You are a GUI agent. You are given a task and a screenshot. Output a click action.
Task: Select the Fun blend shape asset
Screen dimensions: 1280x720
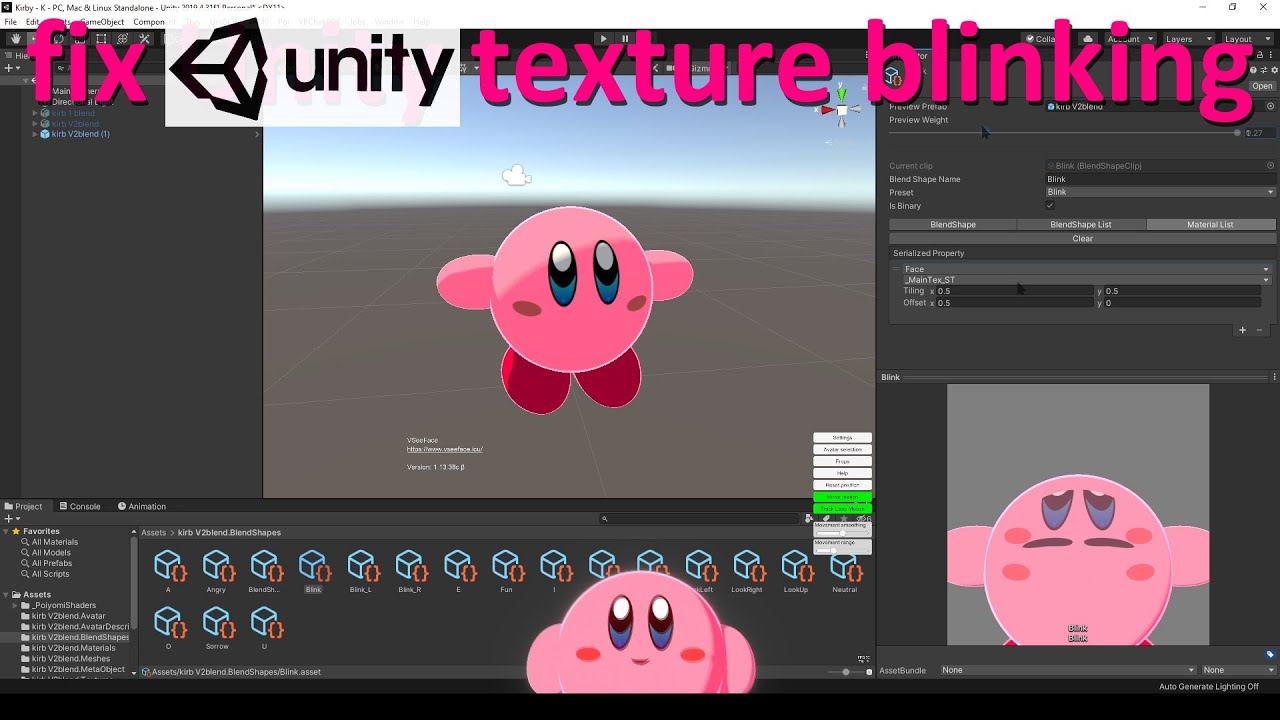click(x=506, y=571)
